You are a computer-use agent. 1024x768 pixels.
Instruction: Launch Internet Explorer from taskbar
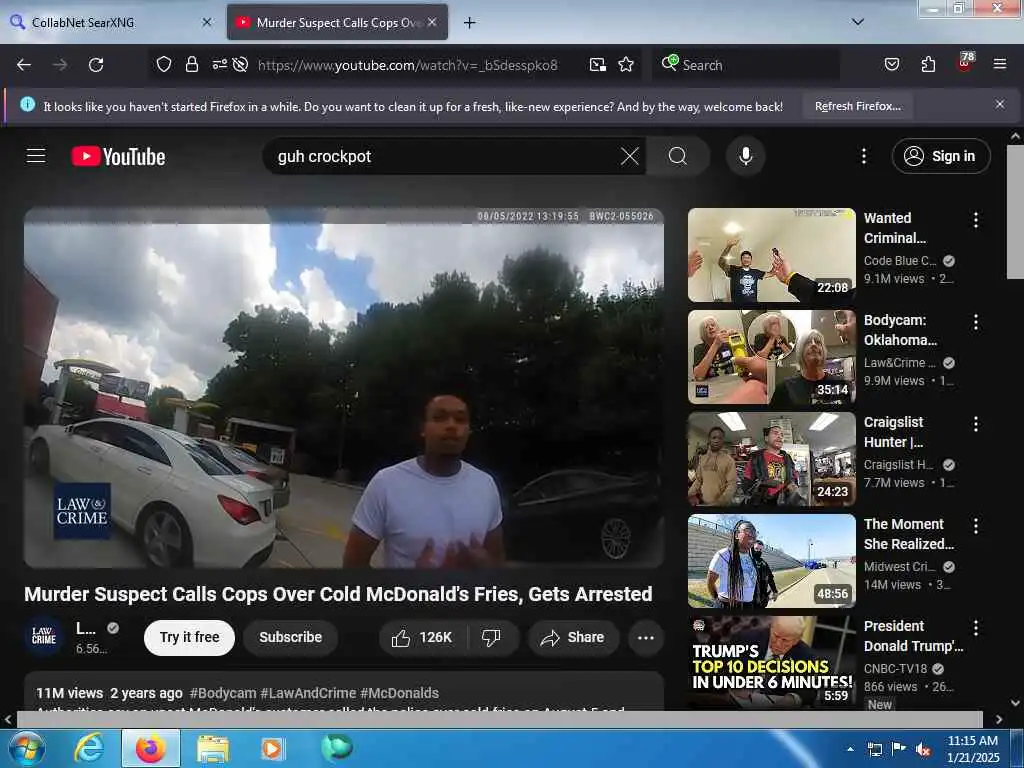coord(89,748)
